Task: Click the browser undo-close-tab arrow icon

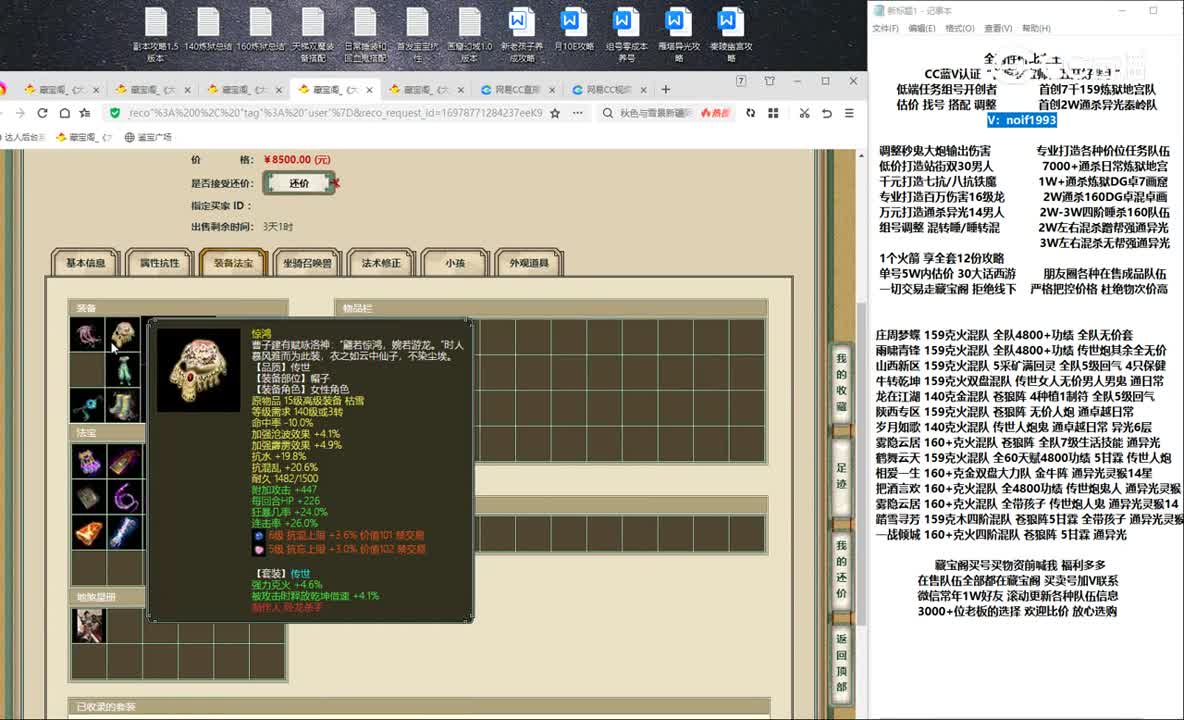Action: (x=827, y=113)
